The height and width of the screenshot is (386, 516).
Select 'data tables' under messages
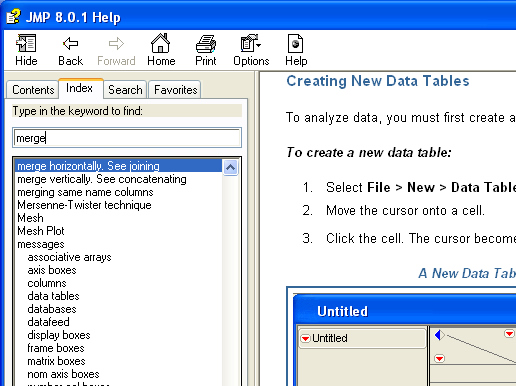point(53,296)
